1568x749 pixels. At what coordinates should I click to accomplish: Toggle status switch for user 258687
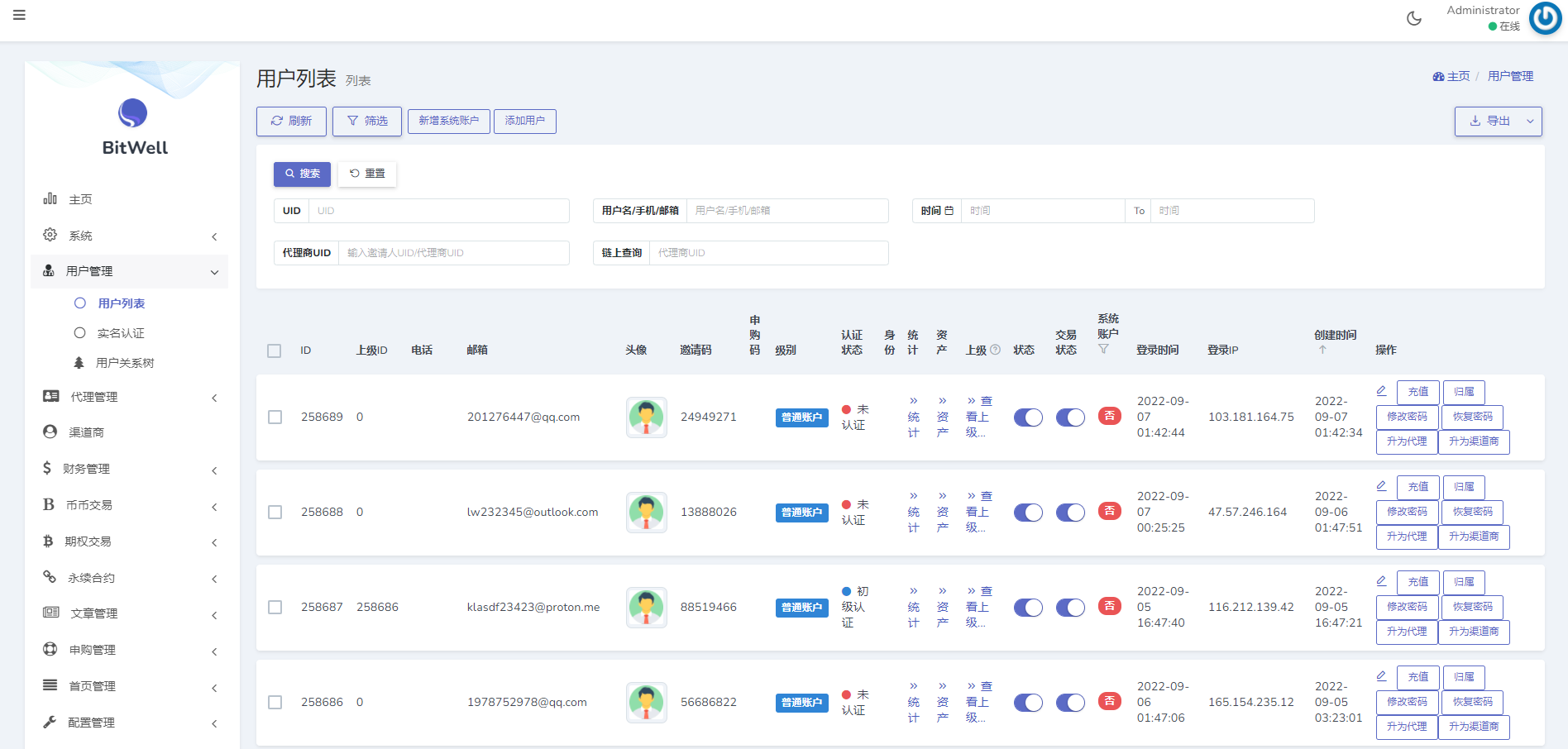pos(1028,608)
